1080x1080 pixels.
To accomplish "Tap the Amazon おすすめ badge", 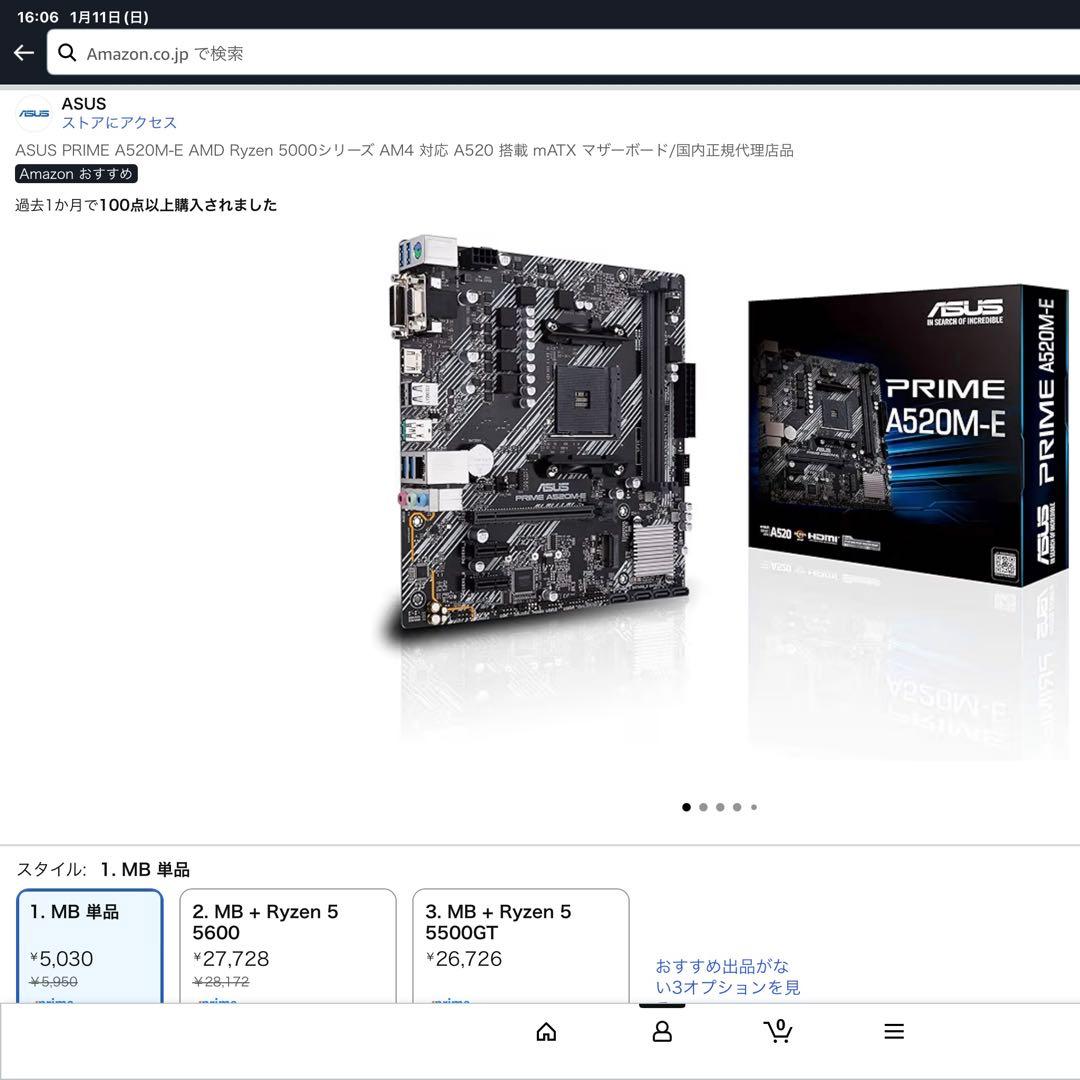I will 76,173.
